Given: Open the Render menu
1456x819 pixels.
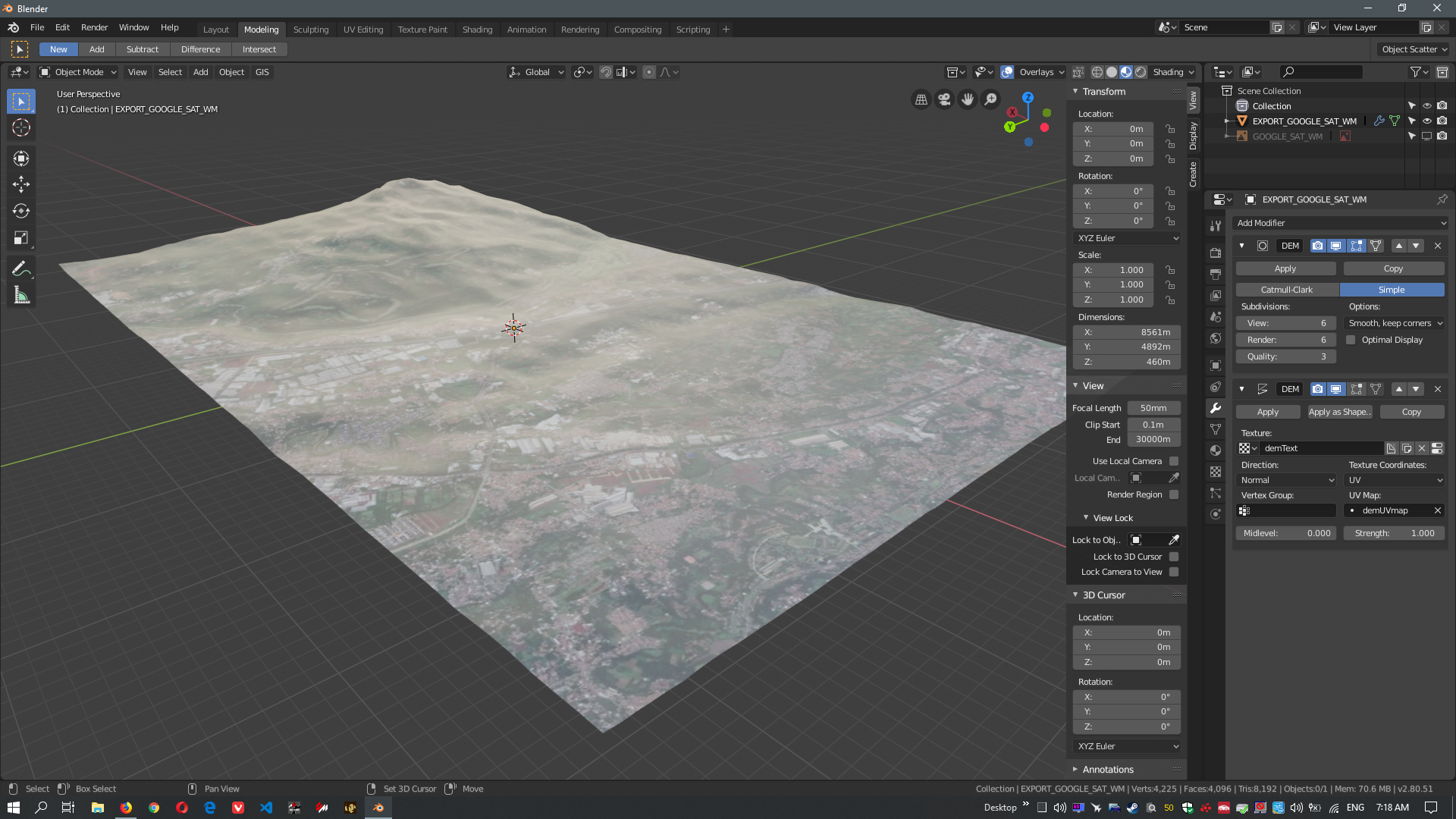Looking at the screenshot, I should (94, 27).
